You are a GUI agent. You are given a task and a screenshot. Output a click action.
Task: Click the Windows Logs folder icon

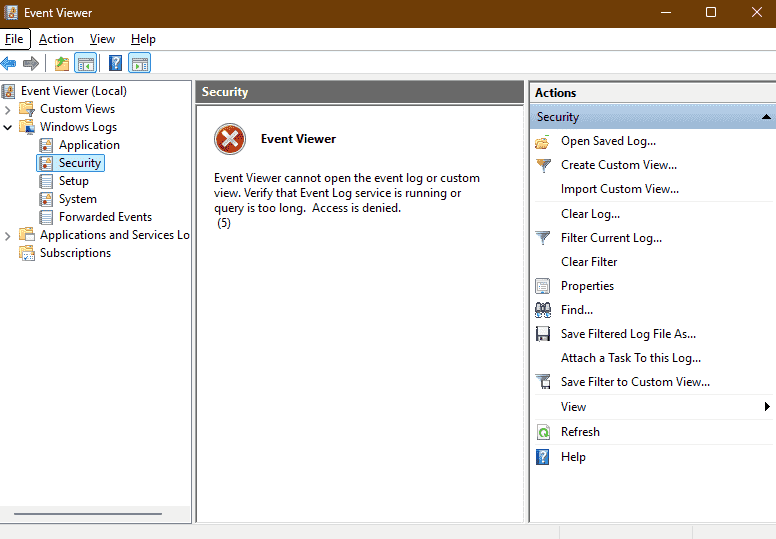(27, 127)
